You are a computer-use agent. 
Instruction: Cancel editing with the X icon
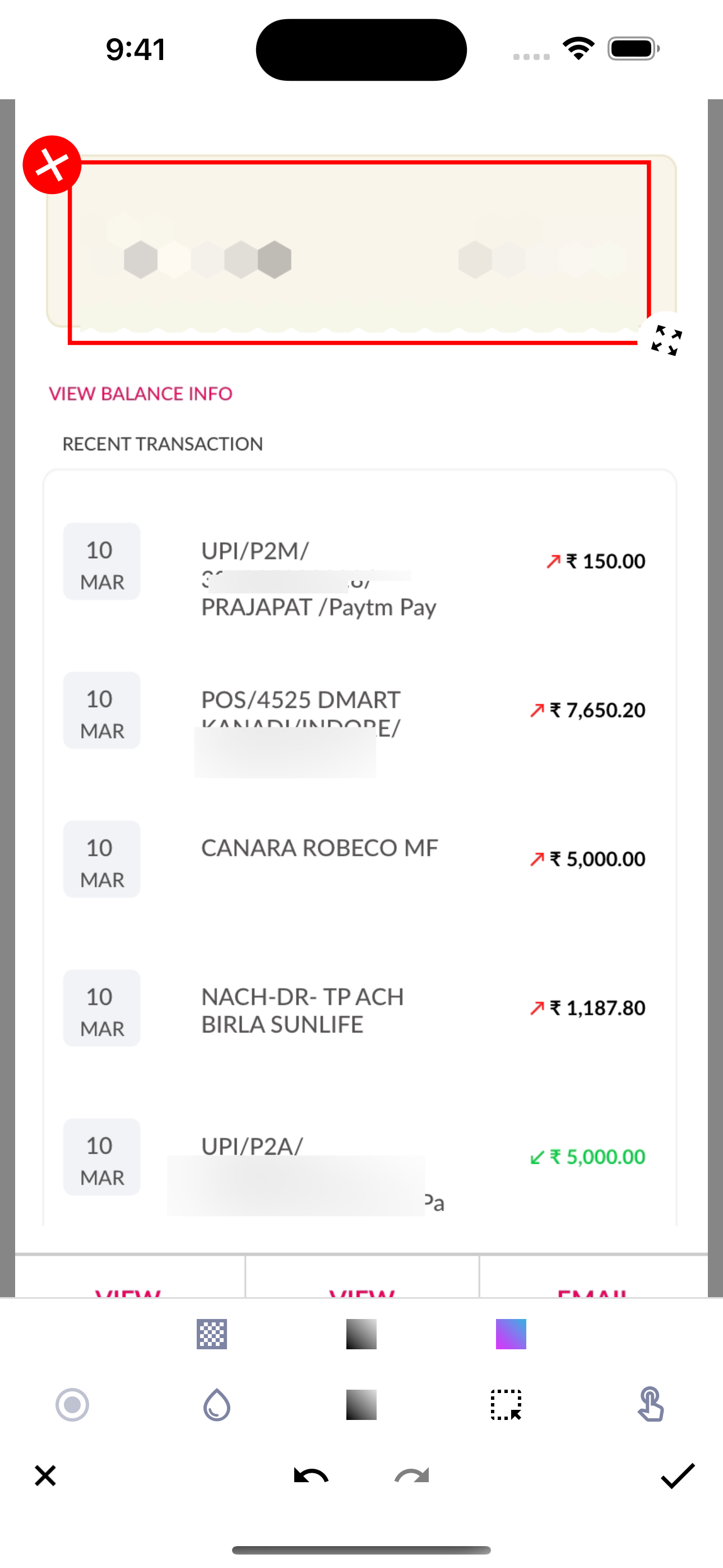click(45, 1476)
